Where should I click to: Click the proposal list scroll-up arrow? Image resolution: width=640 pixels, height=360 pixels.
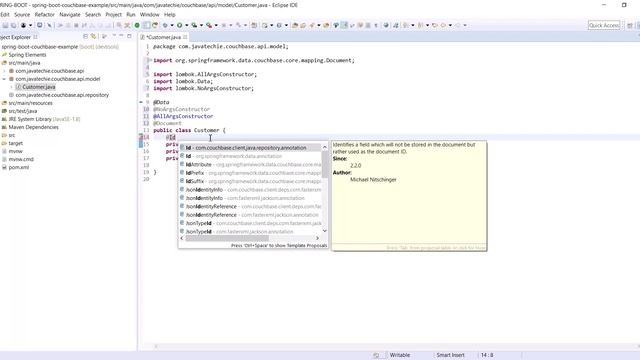point(325,147)
